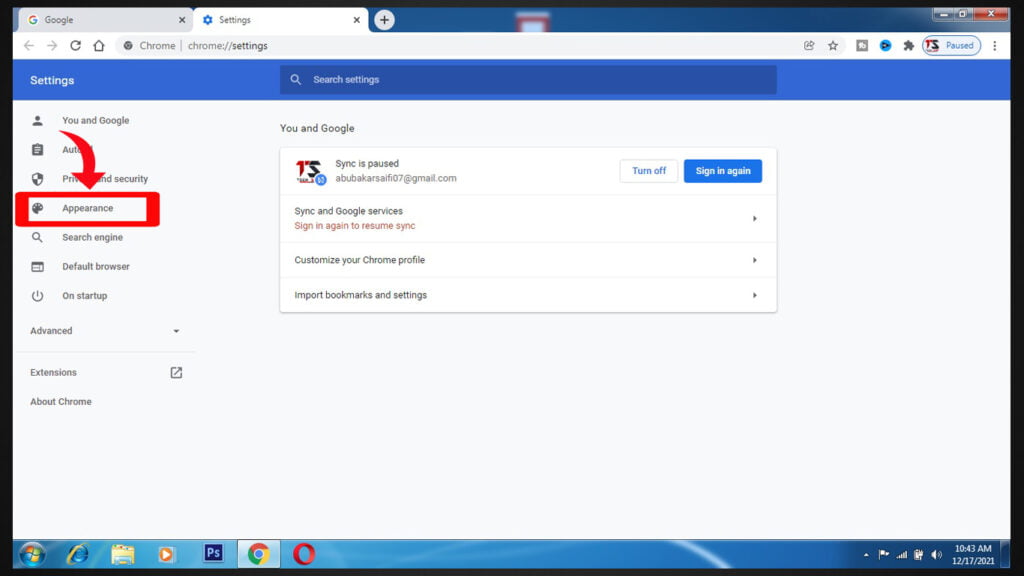The image size is (1024, 576).
Task: Click the shield icon for Privacy and security
Action: tap(38, 179)
